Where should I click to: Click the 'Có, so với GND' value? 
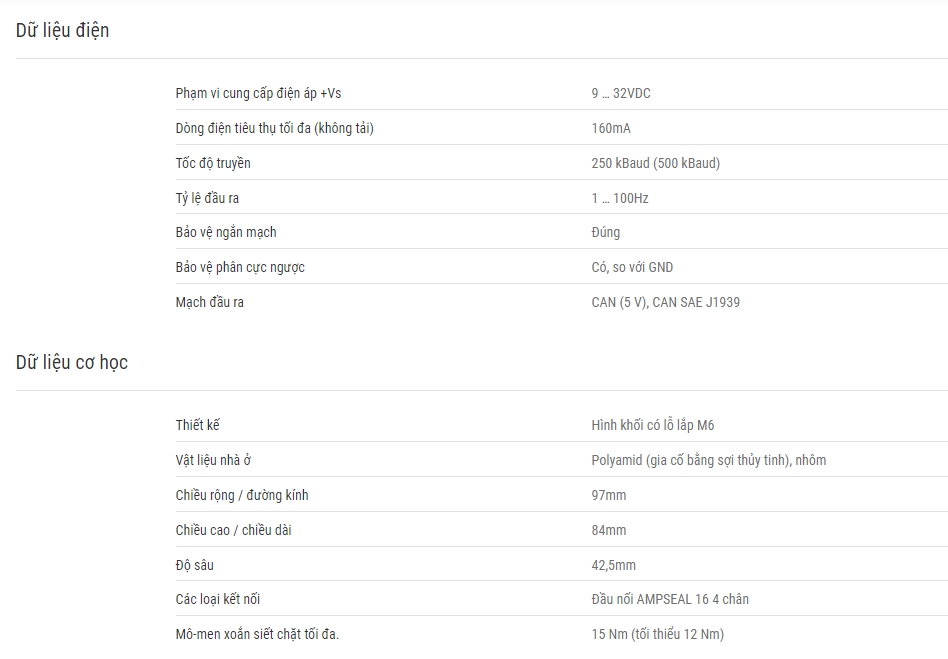632,267
